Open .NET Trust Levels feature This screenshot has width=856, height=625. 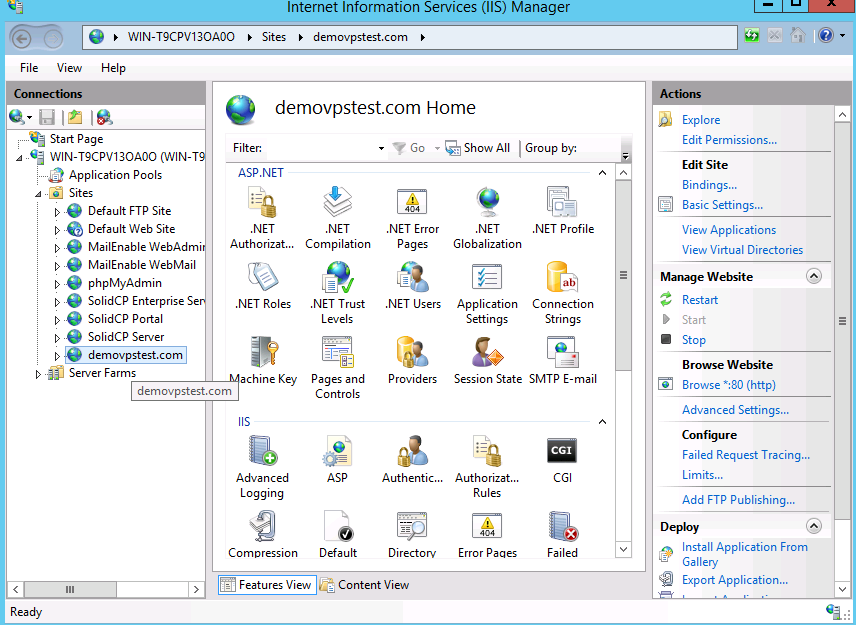(x=337, y=292)
